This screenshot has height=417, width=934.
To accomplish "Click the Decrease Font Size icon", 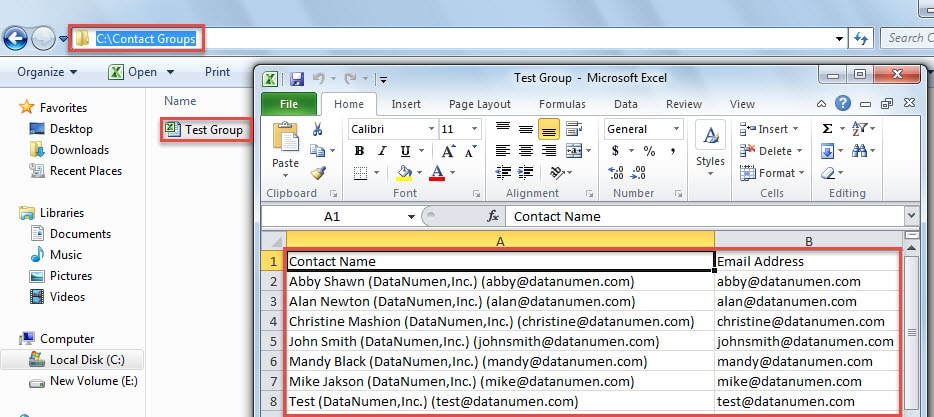I will pyautogui.click(x=471, y=151).
